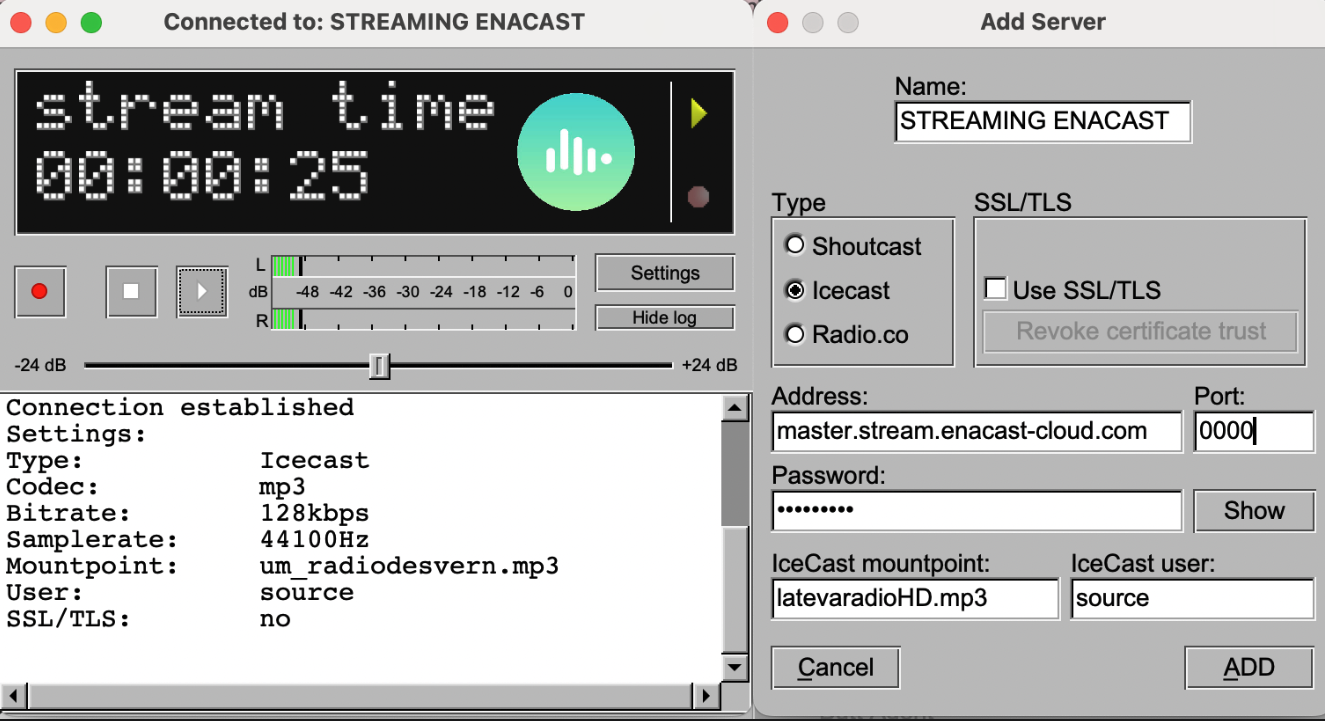
Task: Click the recording status indicator dot
Action: (x=698, y=196)
